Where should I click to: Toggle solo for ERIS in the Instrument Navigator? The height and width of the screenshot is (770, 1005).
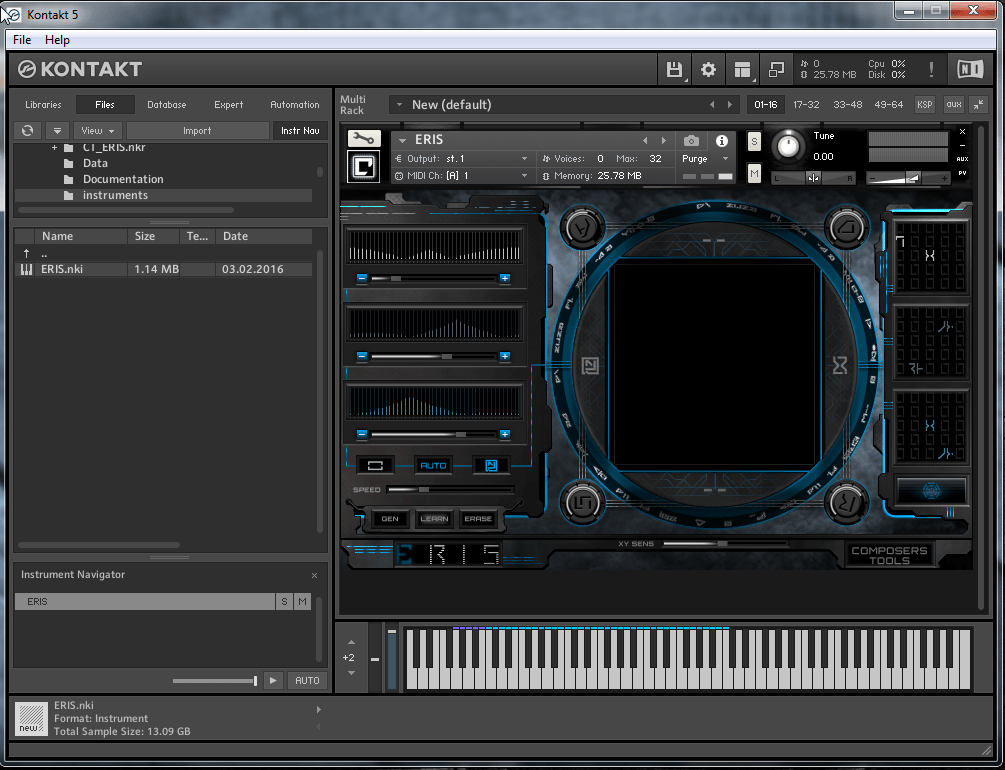point(284,601)
